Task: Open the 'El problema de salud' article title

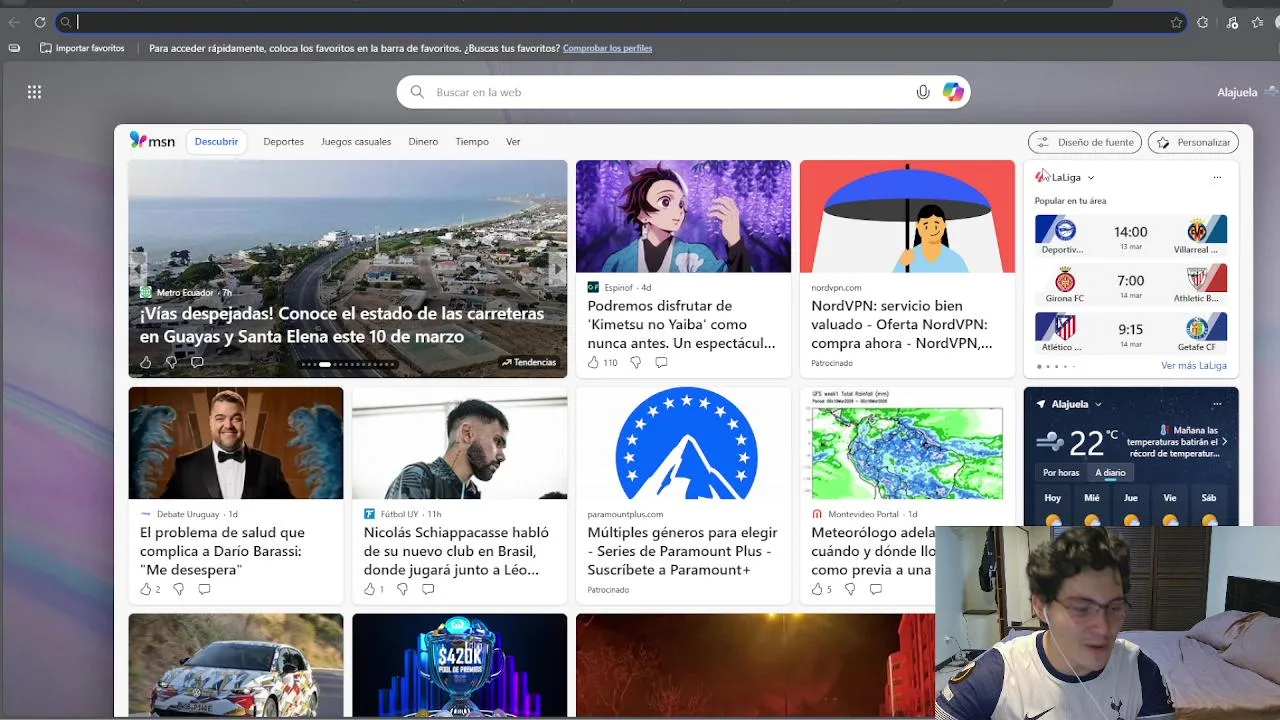Action: tap(222, 551)
